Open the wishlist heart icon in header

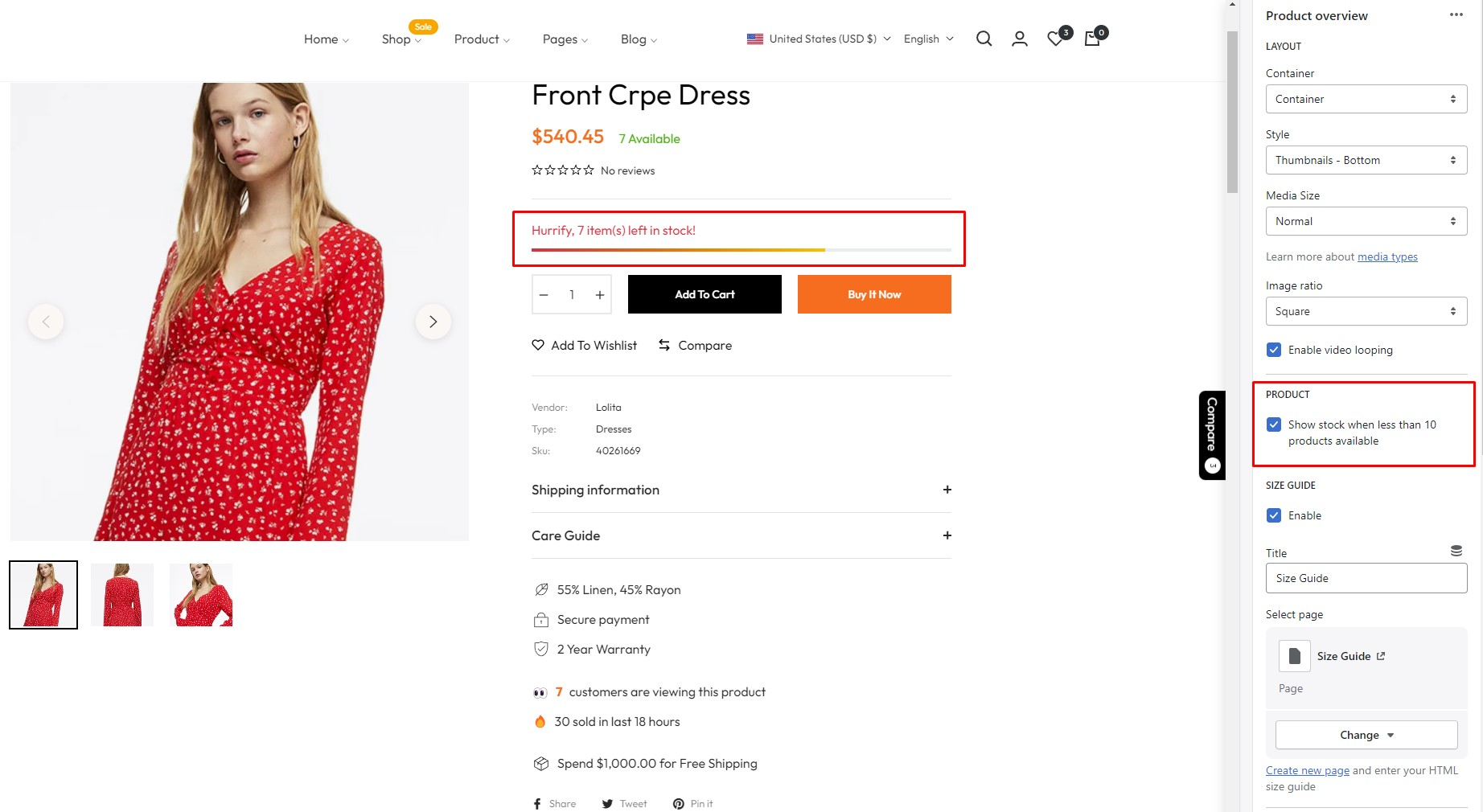(x=1055, y=39)
